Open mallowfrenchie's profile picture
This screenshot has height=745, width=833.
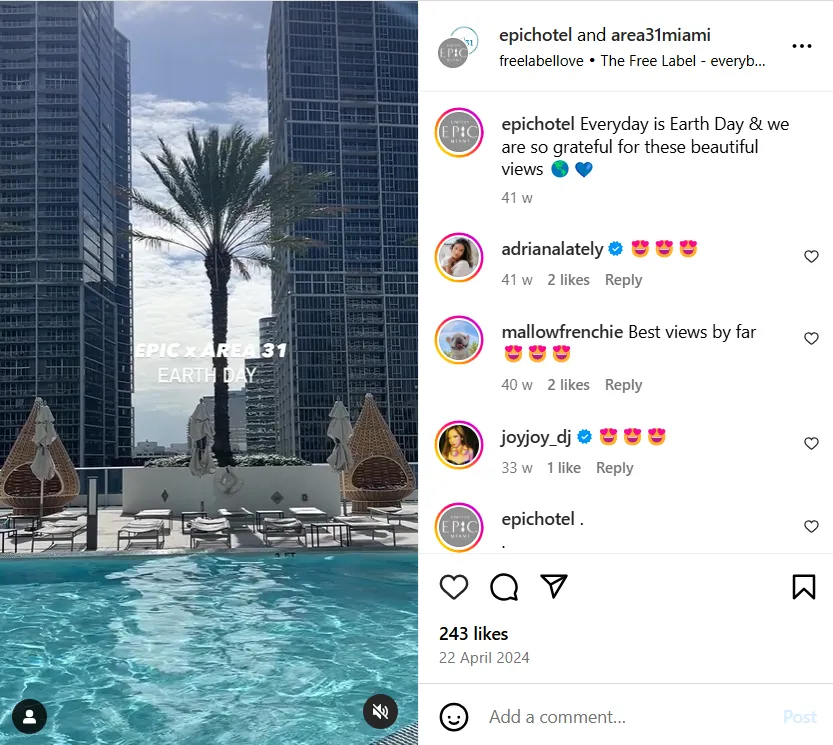(459, 340)
